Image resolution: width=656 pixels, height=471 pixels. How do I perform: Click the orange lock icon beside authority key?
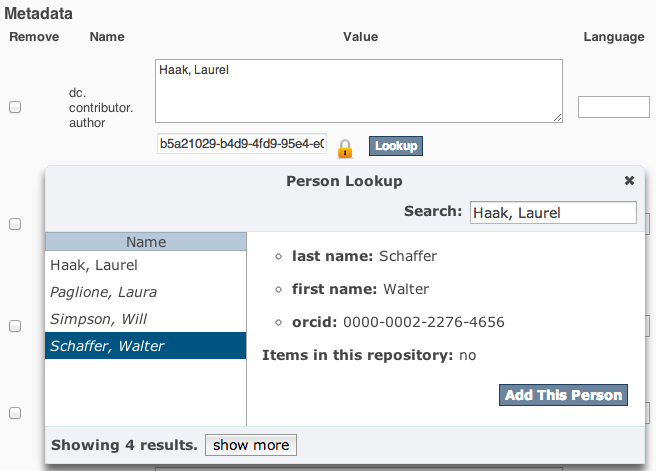coord(345,147)
